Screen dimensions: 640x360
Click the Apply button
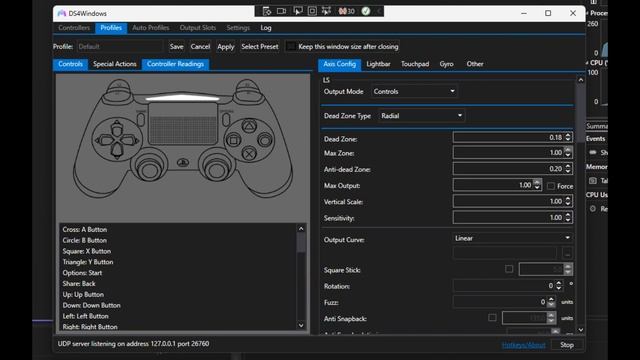pos(226,47)
